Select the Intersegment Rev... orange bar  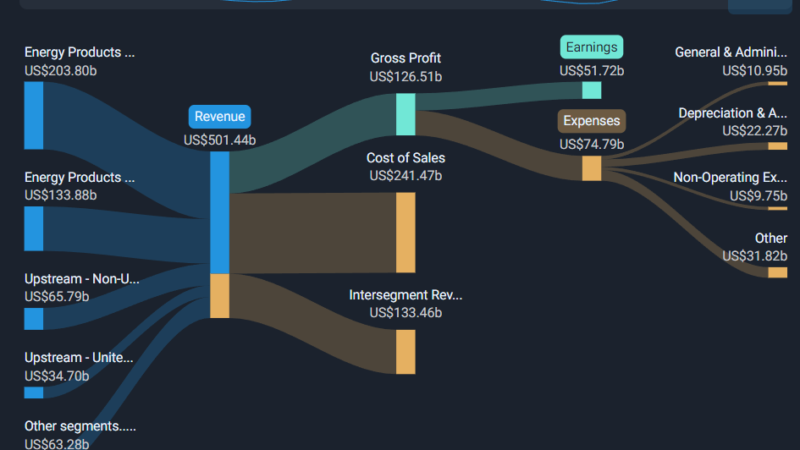pyautogui.click(x=406, y=352)
